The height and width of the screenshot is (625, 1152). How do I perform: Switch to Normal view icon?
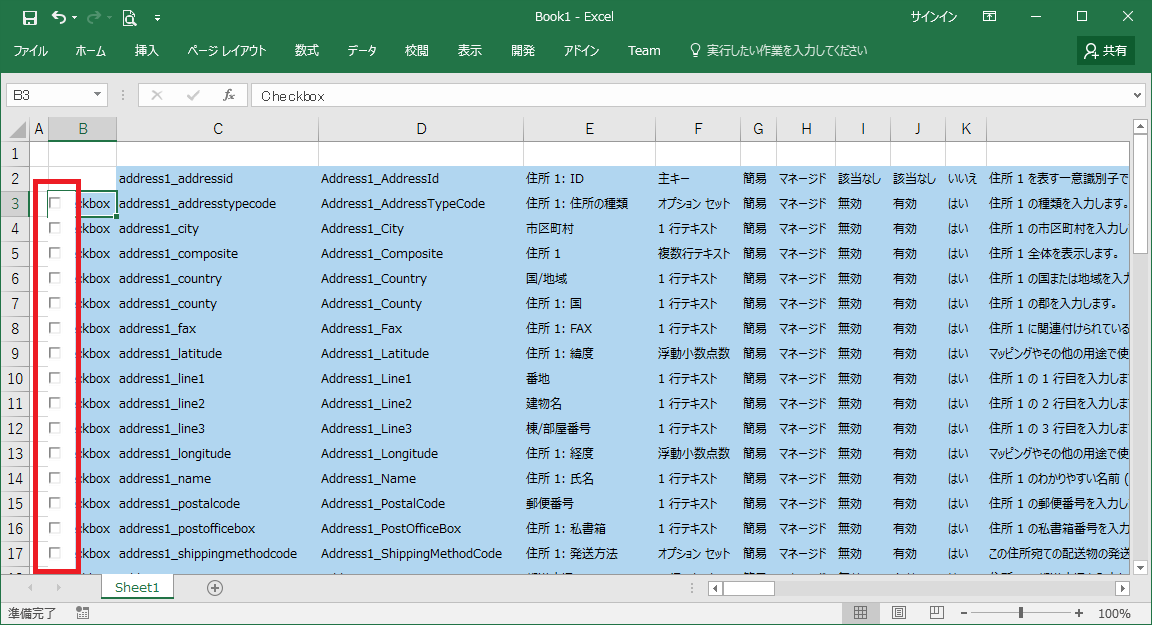point(860,613)
